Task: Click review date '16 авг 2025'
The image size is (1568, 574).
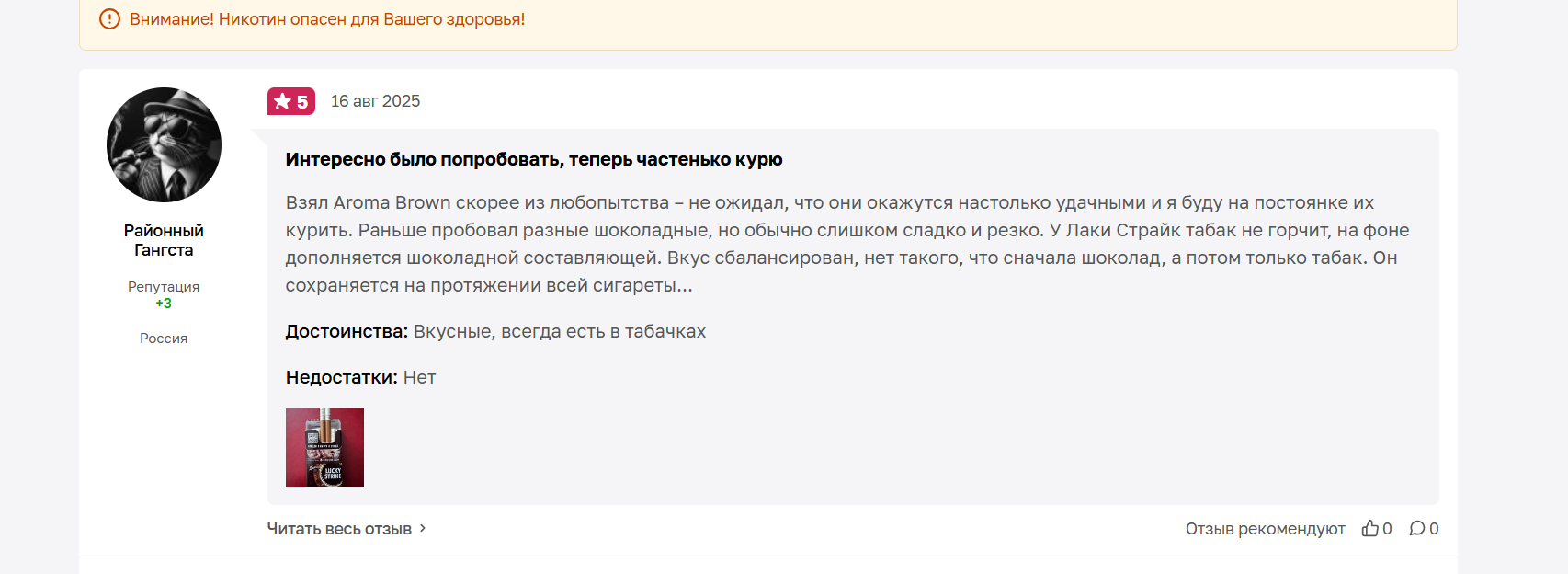Action: [375, 101]
